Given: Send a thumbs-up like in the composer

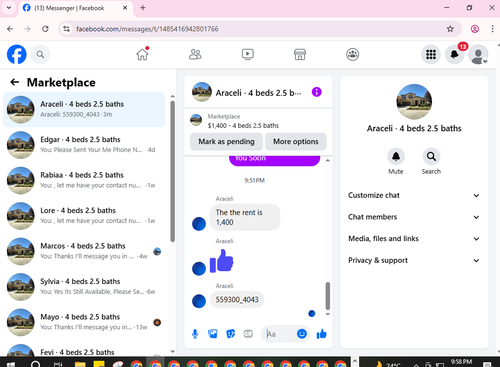Looking at the screenshot, I should click(x=321, y=334).
